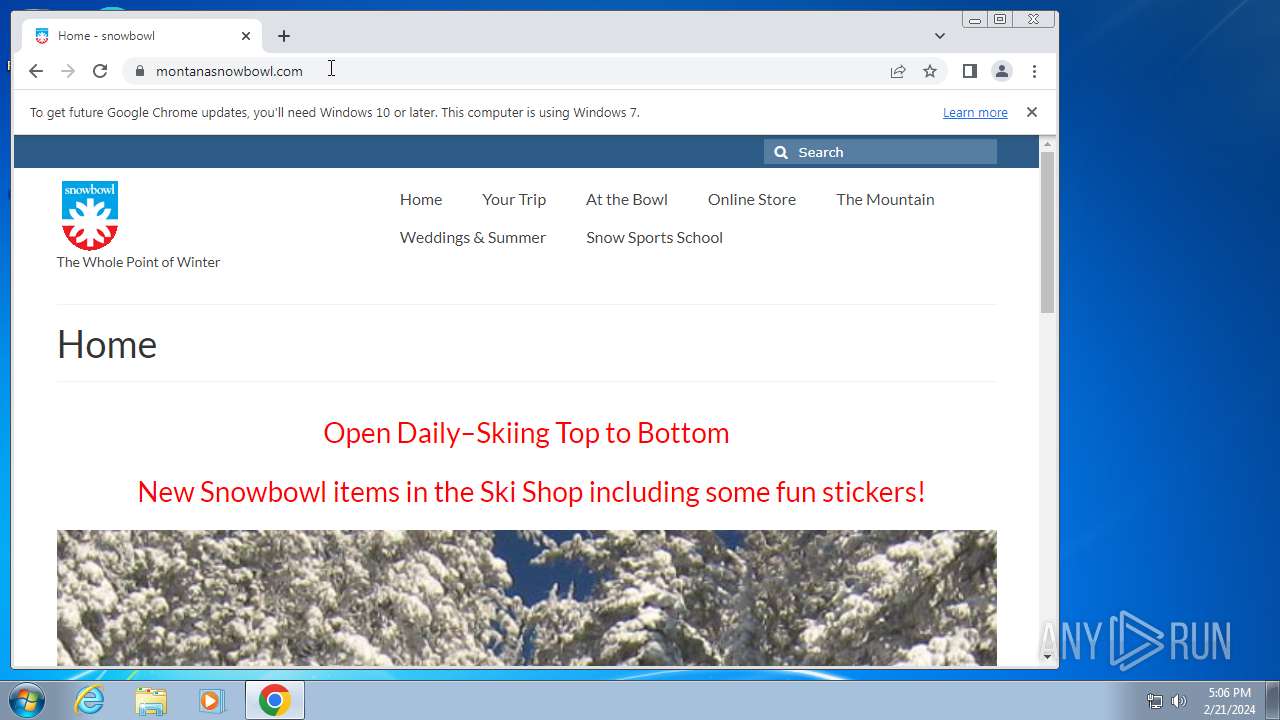Open the Online Store menu
This screenshot has width=1280, height=720.
(752, 199)
